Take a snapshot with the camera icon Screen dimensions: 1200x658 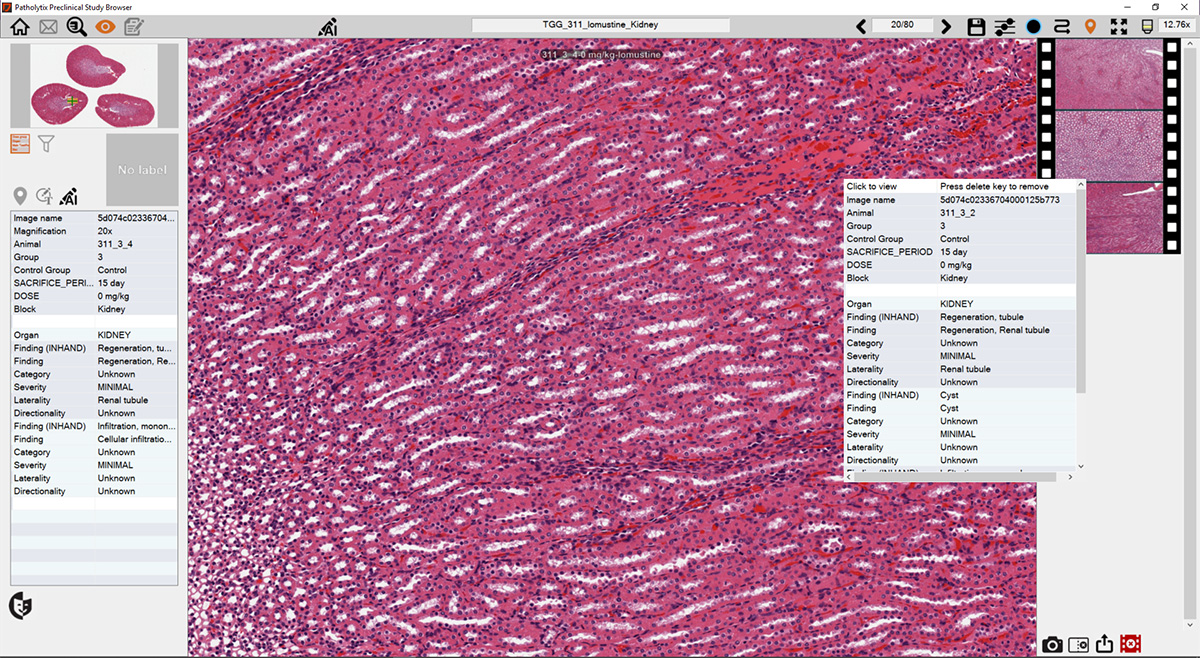[1052, 645]
